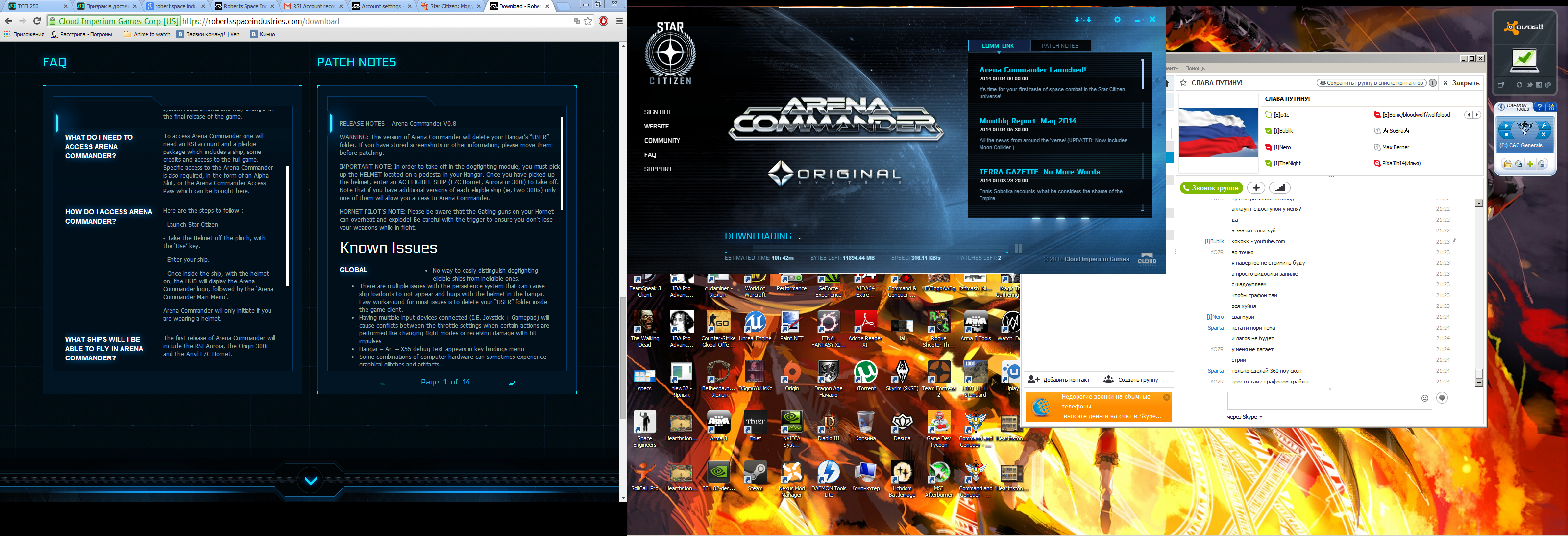
Task: Open MSI Afterburner desktop shortcut
Action: pyautogui.click(x=938, y=479)
